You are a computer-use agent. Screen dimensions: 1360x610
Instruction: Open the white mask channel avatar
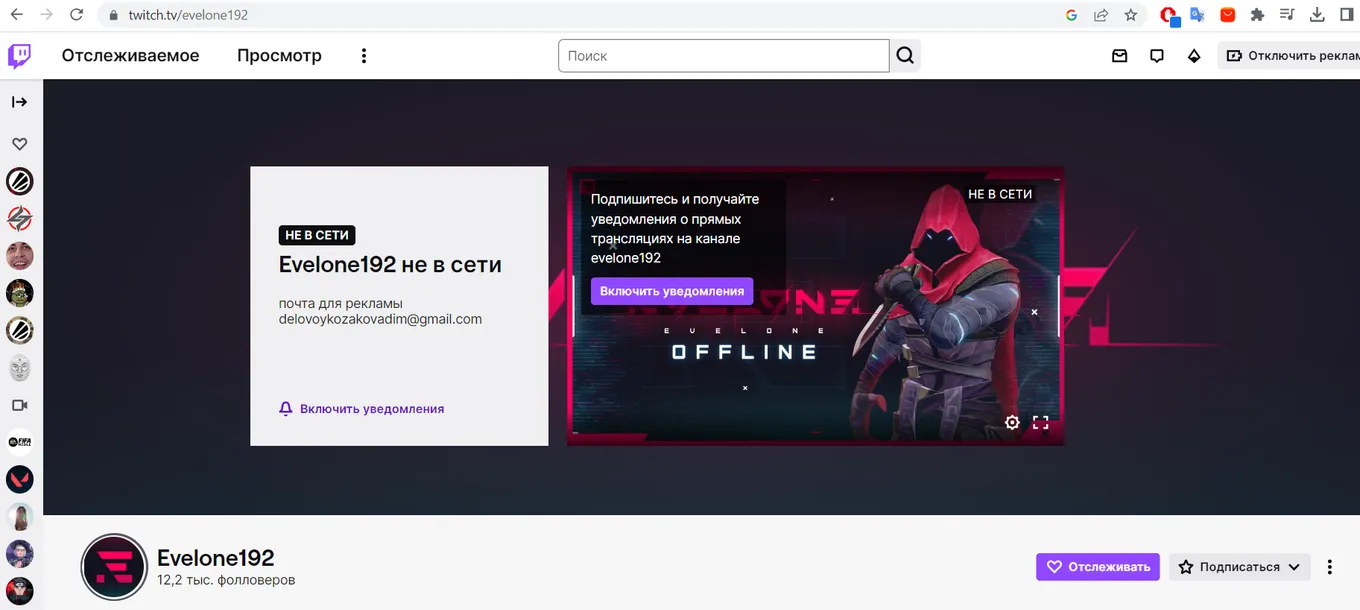20,368
